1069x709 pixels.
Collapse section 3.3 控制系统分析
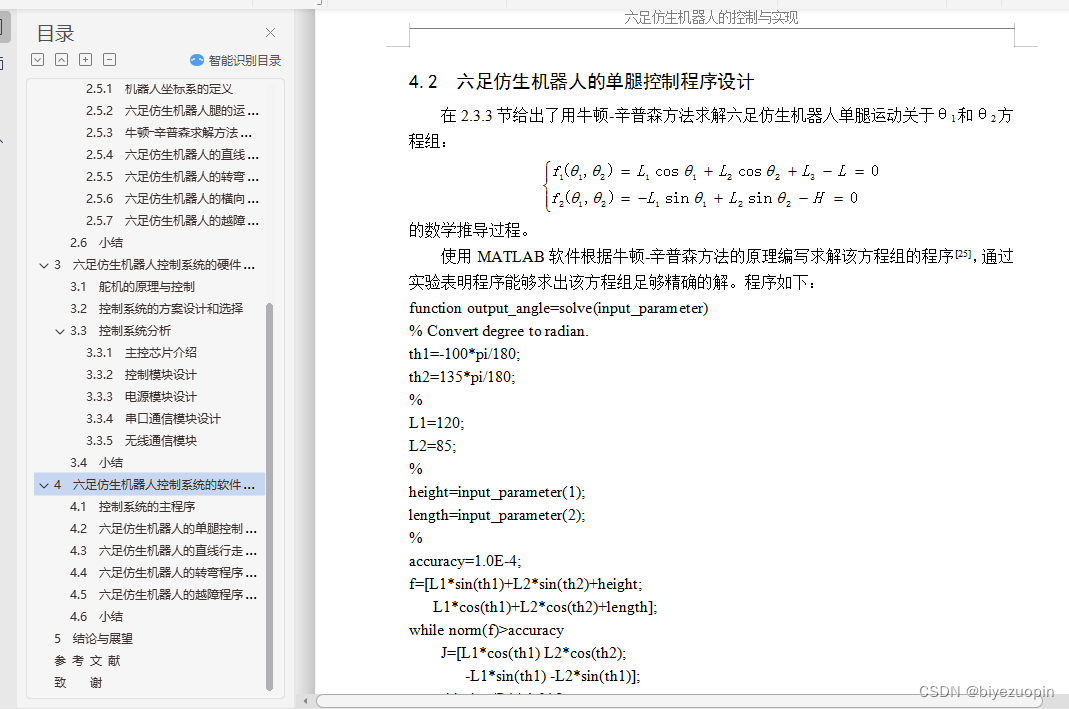tap(59, 331)
